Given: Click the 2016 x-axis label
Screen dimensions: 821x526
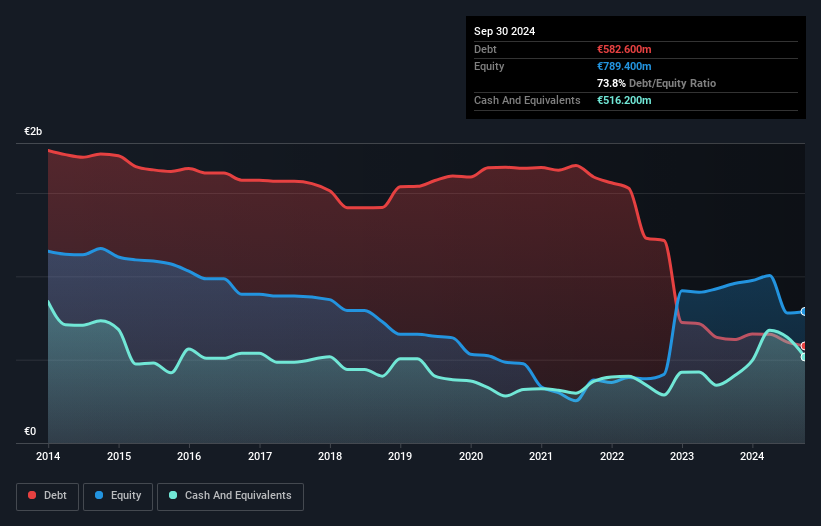Looking at the screenshot, I should tap(189, 456).
